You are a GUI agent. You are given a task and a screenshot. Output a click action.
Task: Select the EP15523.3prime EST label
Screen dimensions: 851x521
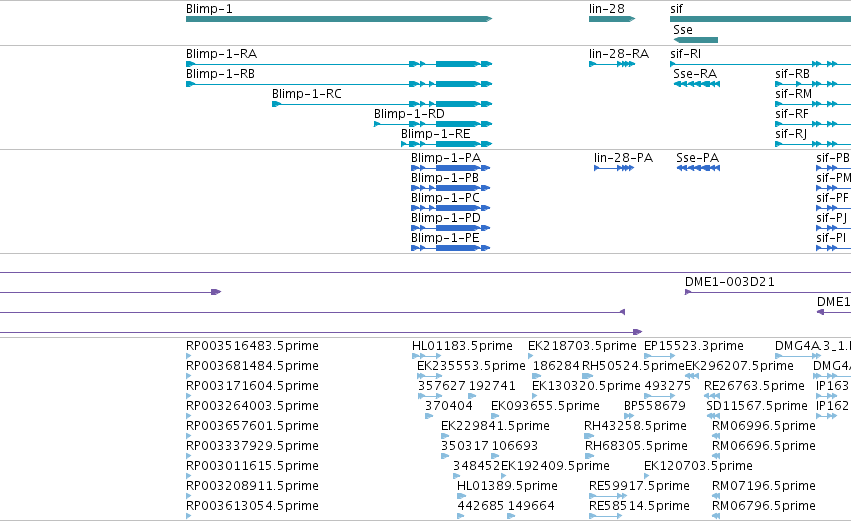(x=694, y=346)
